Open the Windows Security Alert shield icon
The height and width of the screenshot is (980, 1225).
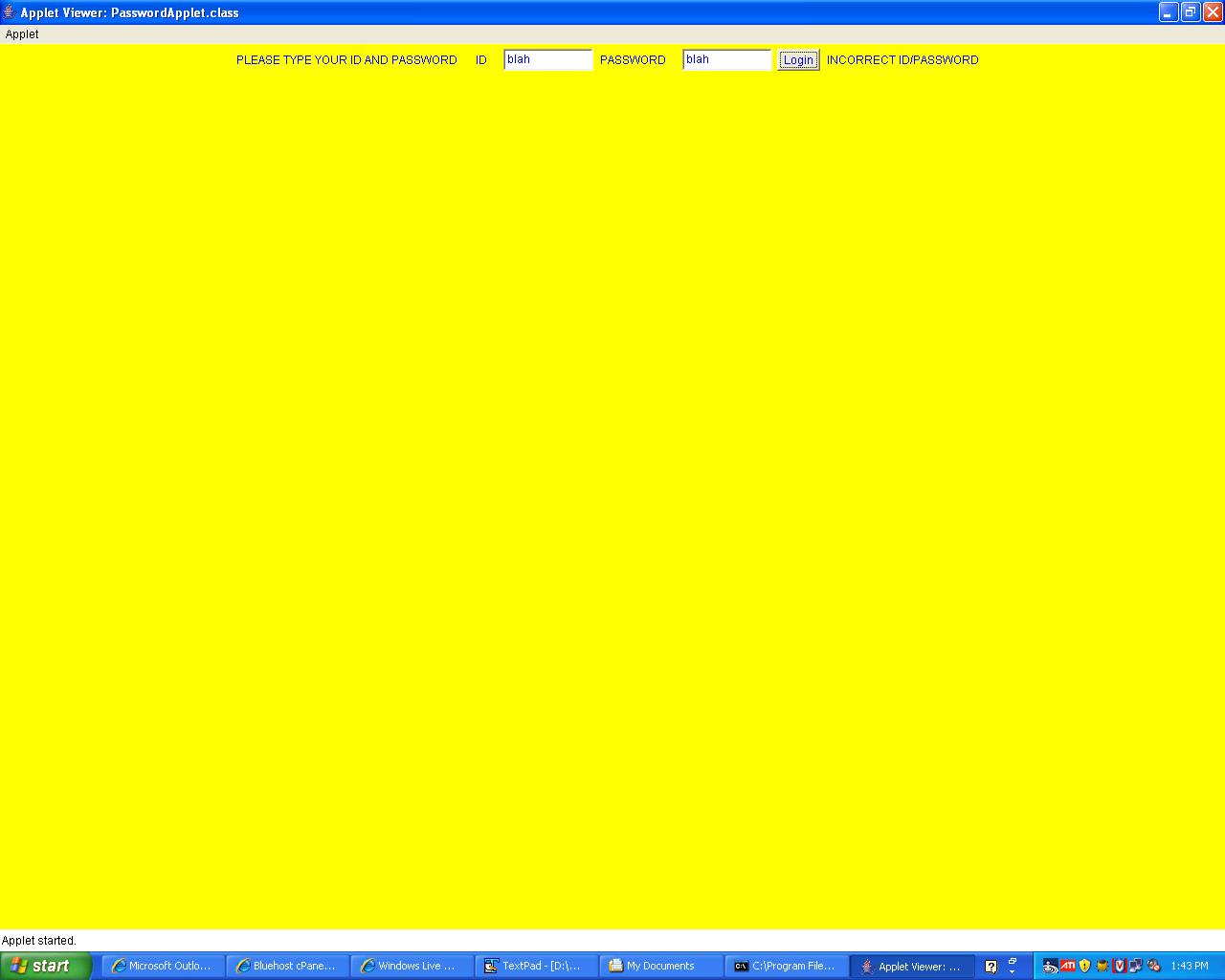pos(1084,966)
